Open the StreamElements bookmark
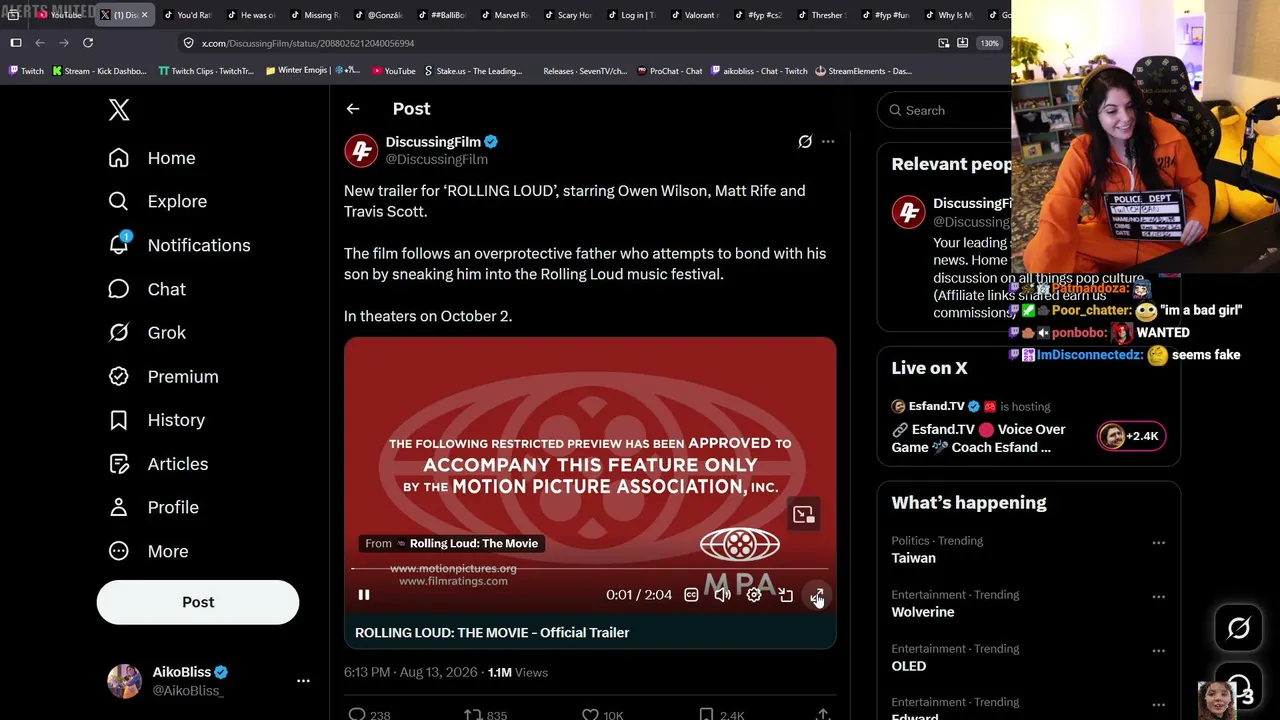1280x720 pixels. [863, 71]
